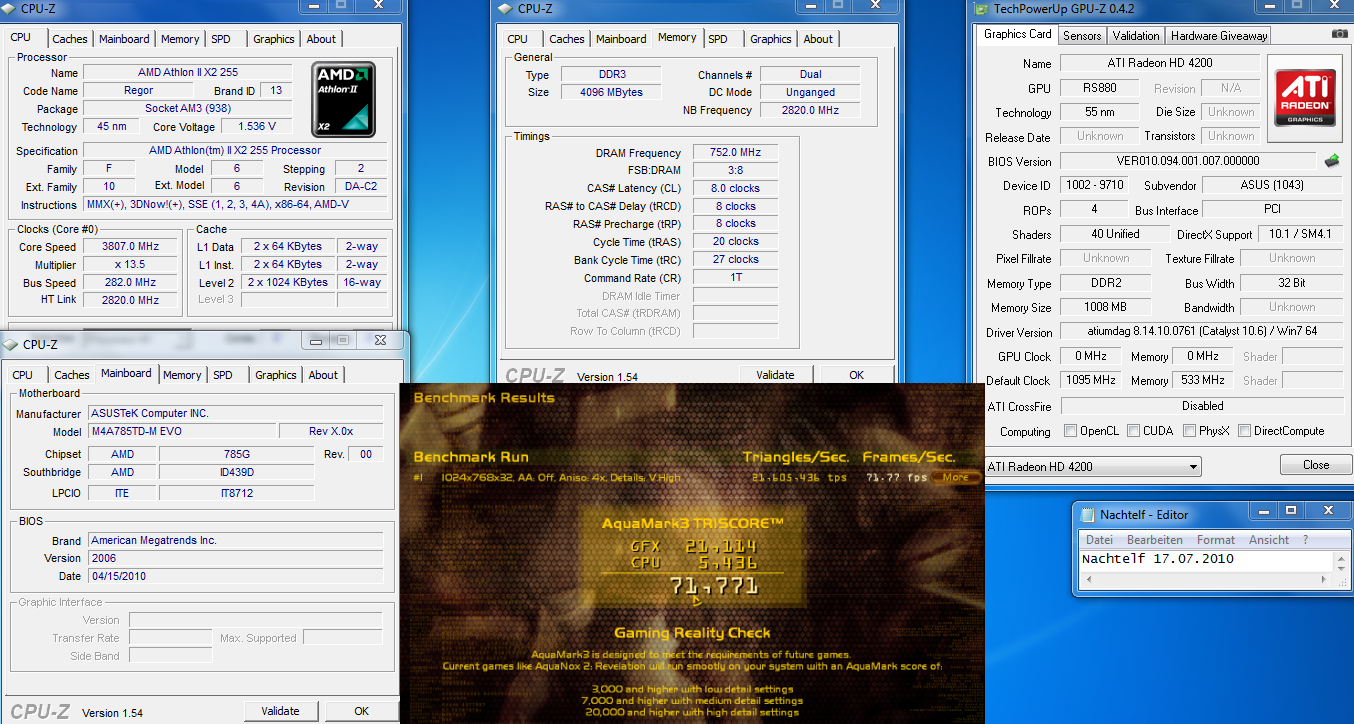Viewport: 1354px width, 724px height.
Task: Open Hardware Giveaway tab in GPU-Z
Action: 1219,35
